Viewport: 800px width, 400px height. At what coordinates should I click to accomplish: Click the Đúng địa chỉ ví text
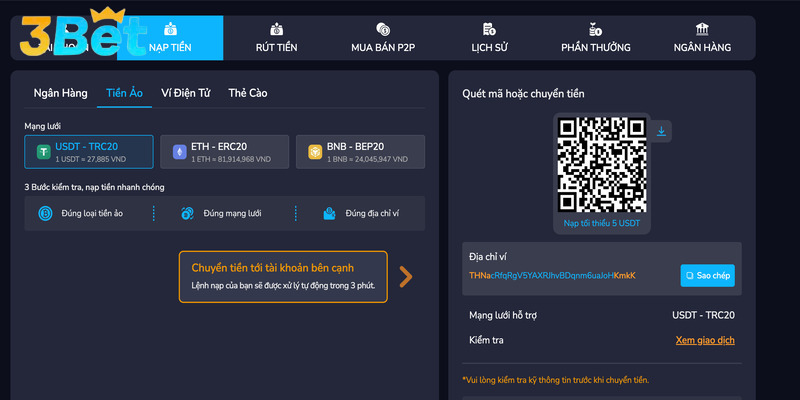[372, 214]
